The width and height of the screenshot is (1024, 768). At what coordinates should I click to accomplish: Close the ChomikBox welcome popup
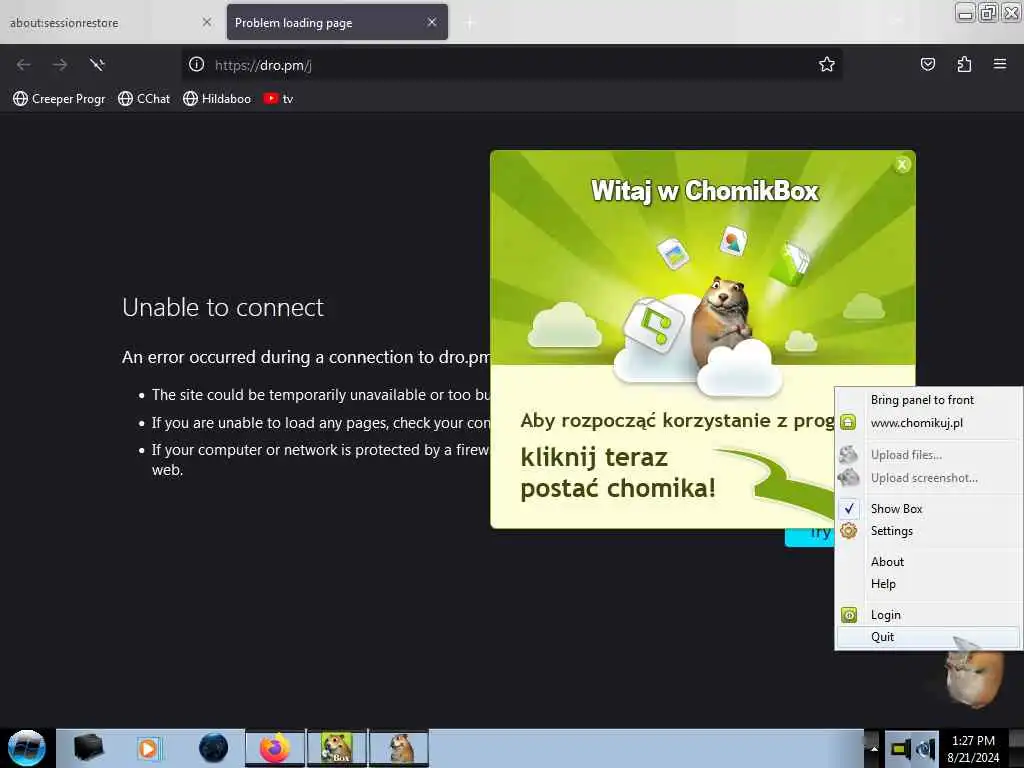[902, 165]
